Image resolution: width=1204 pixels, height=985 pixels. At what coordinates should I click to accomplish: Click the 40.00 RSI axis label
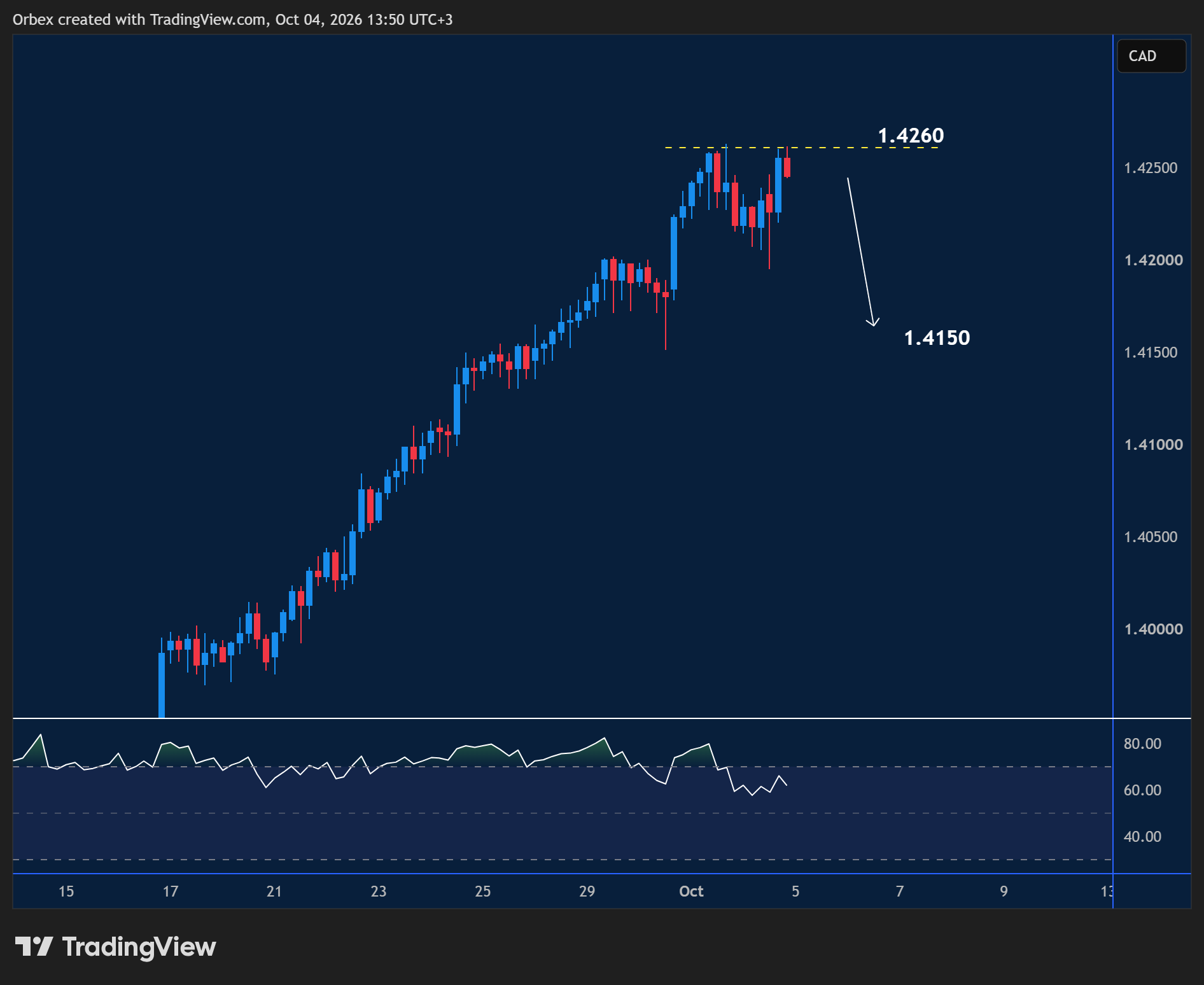point(1142,837)
